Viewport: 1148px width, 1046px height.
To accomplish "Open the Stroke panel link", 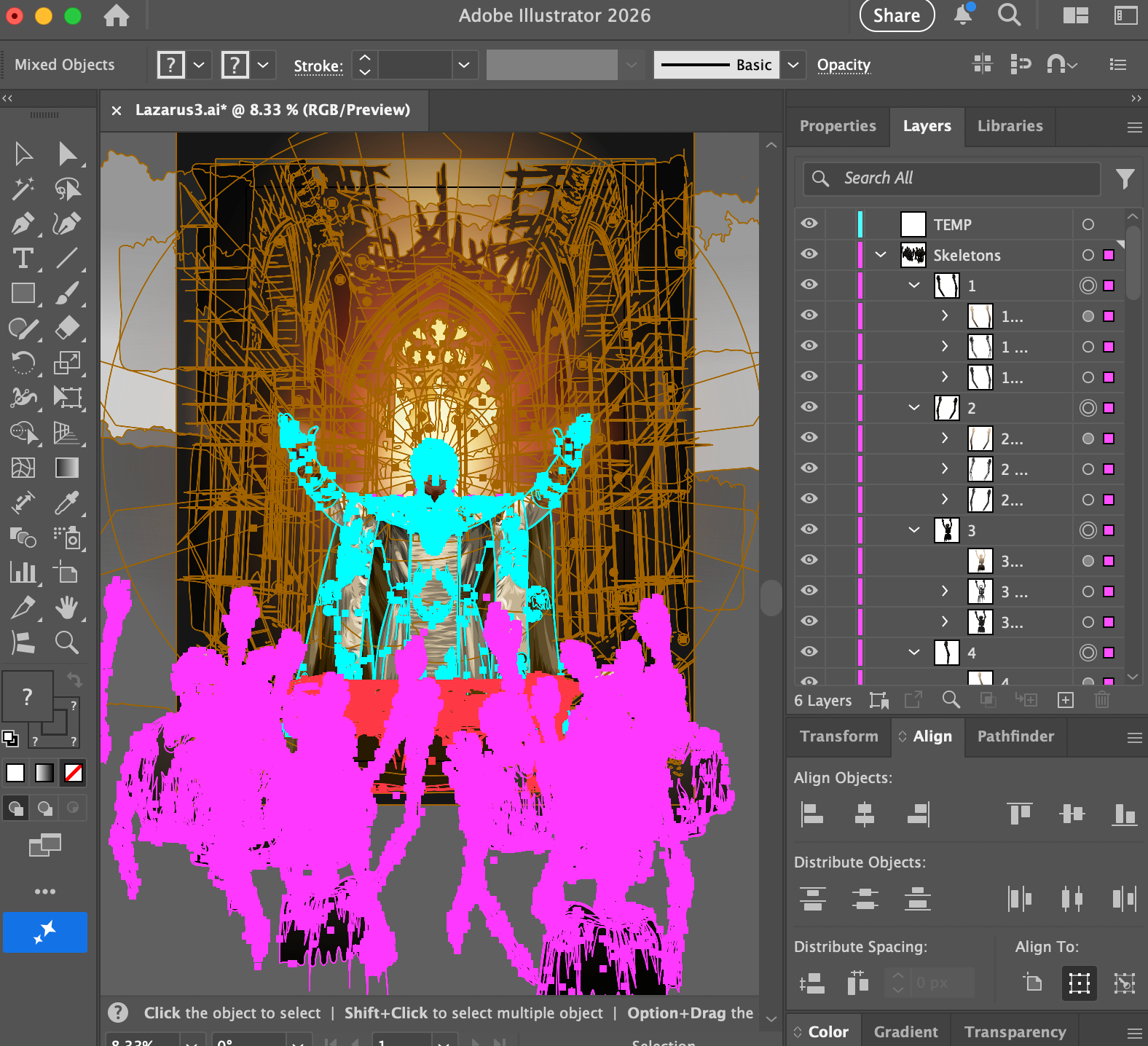I will pos(318,66).
